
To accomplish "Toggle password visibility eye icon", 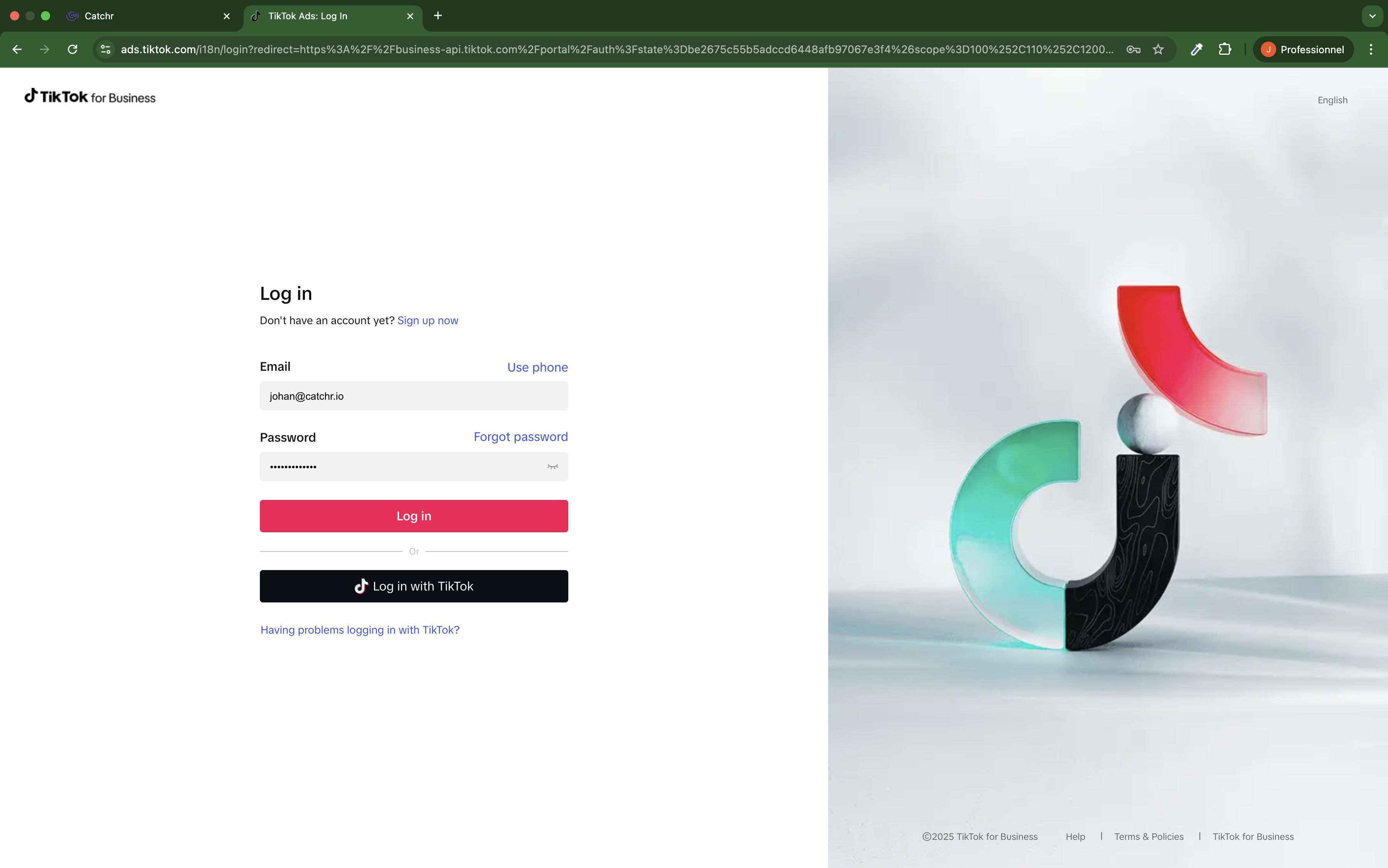I will pos(553,467).
